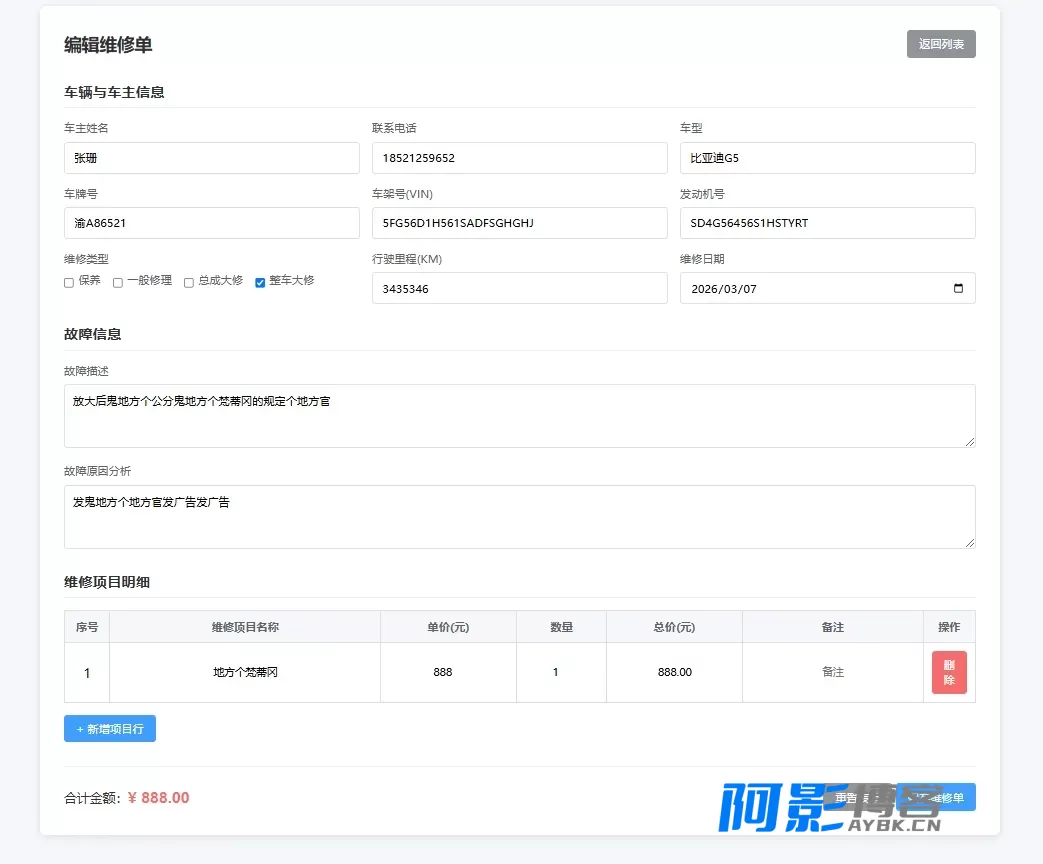Click the 故障描述 textarea resize handle
The width and height of the screenshot is (1043, 864).
(x=970, y=442)
